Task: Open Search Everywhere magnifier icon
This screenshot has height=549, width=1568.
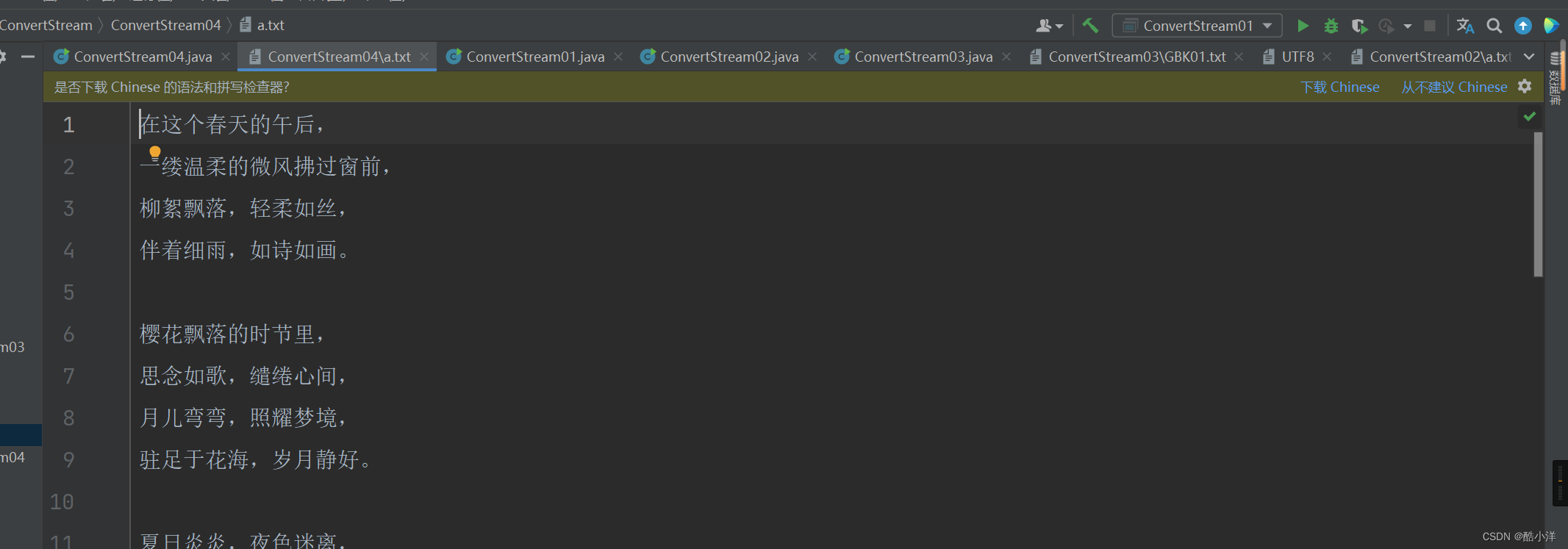Action: point(1494,26)
